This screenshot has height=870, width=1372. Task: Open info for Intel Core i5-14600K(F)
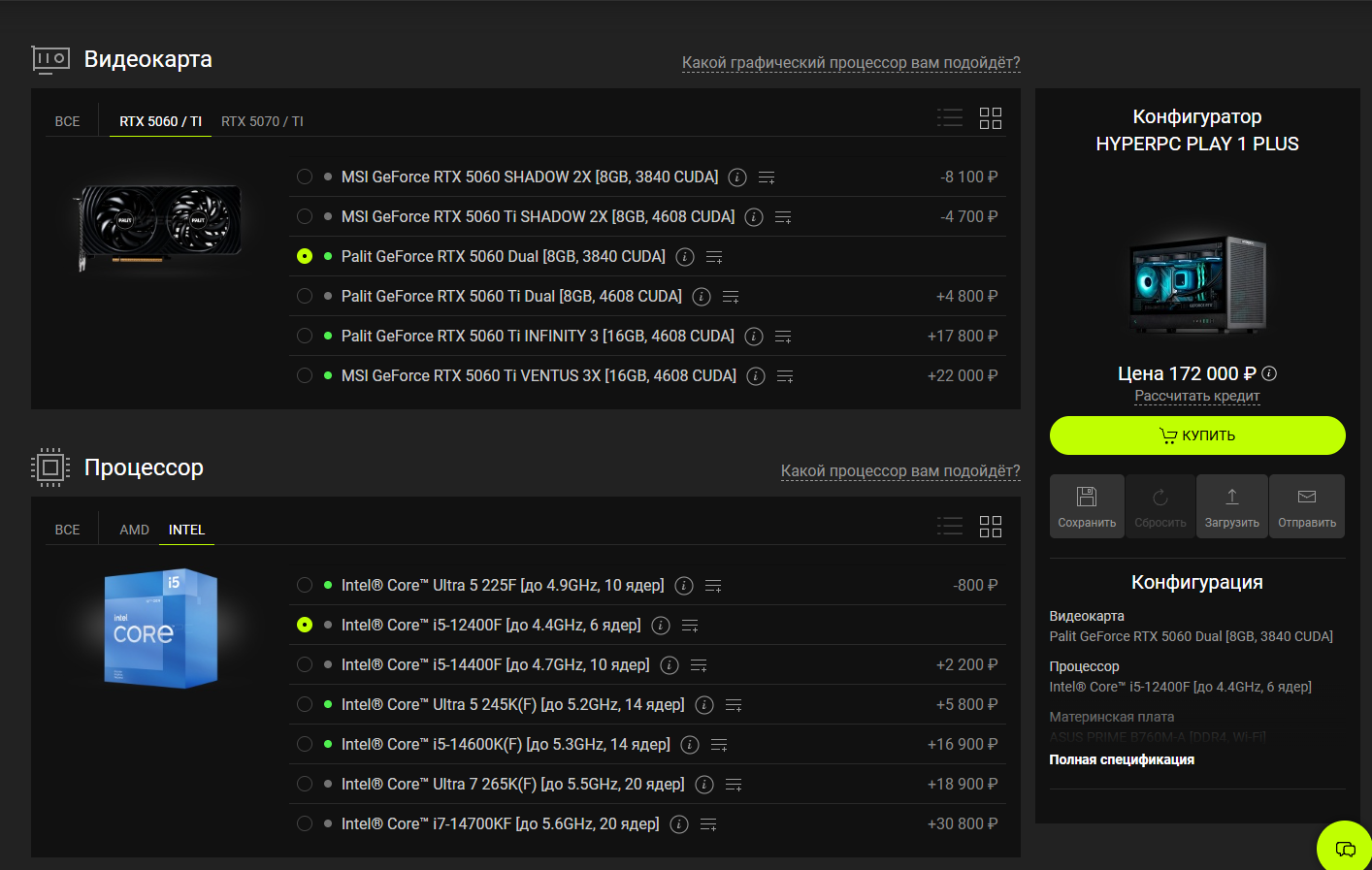point(690,745)
